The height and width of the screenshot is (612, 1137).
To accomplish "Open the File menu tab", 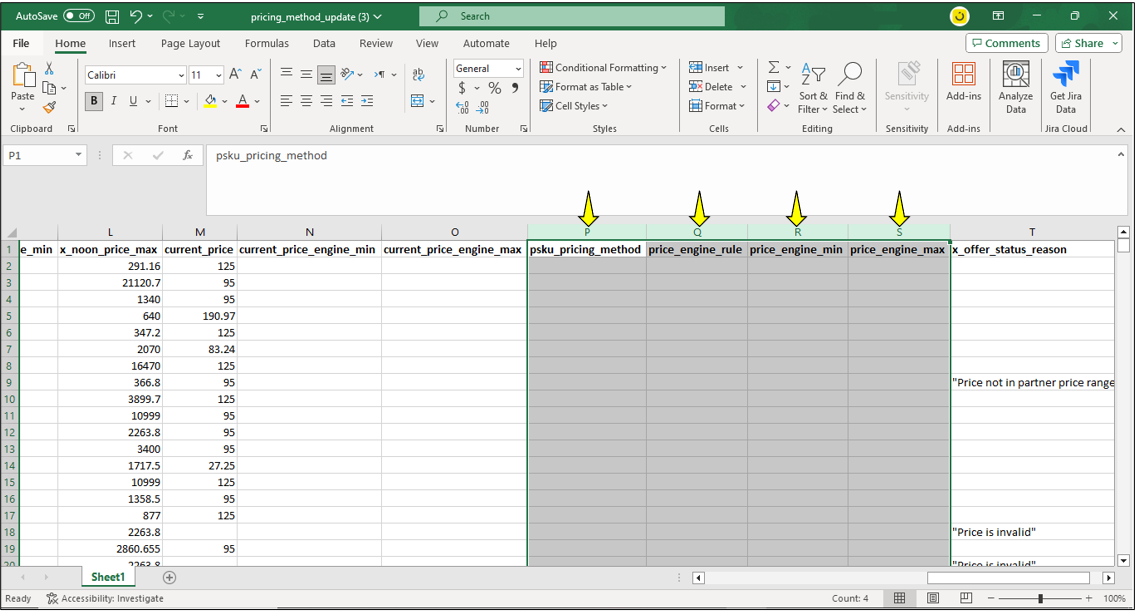I will pyautogui.click(x=21, y=44).
